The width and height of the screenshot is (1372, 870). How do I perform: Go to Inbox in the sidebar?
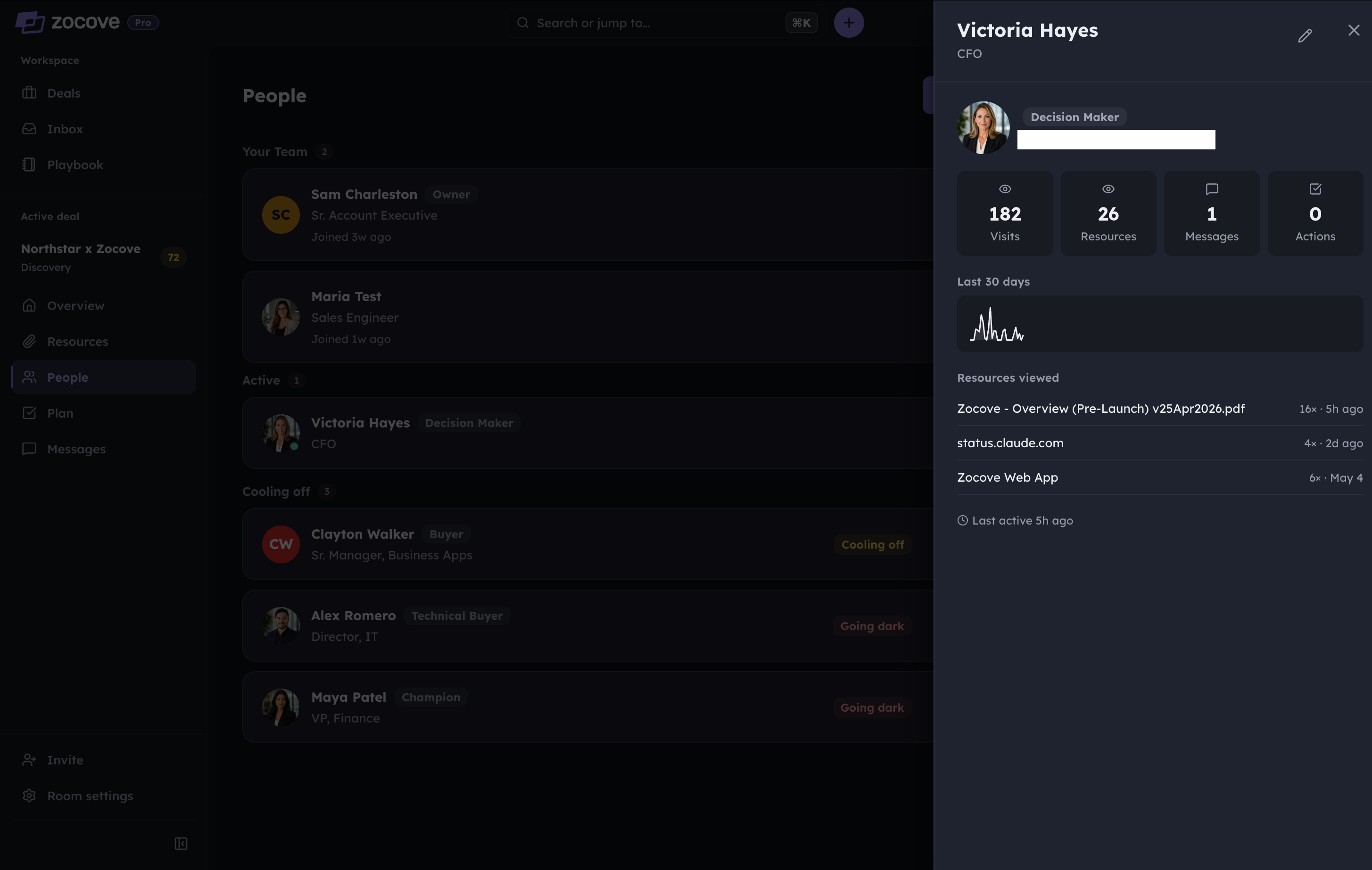point(104,129)
